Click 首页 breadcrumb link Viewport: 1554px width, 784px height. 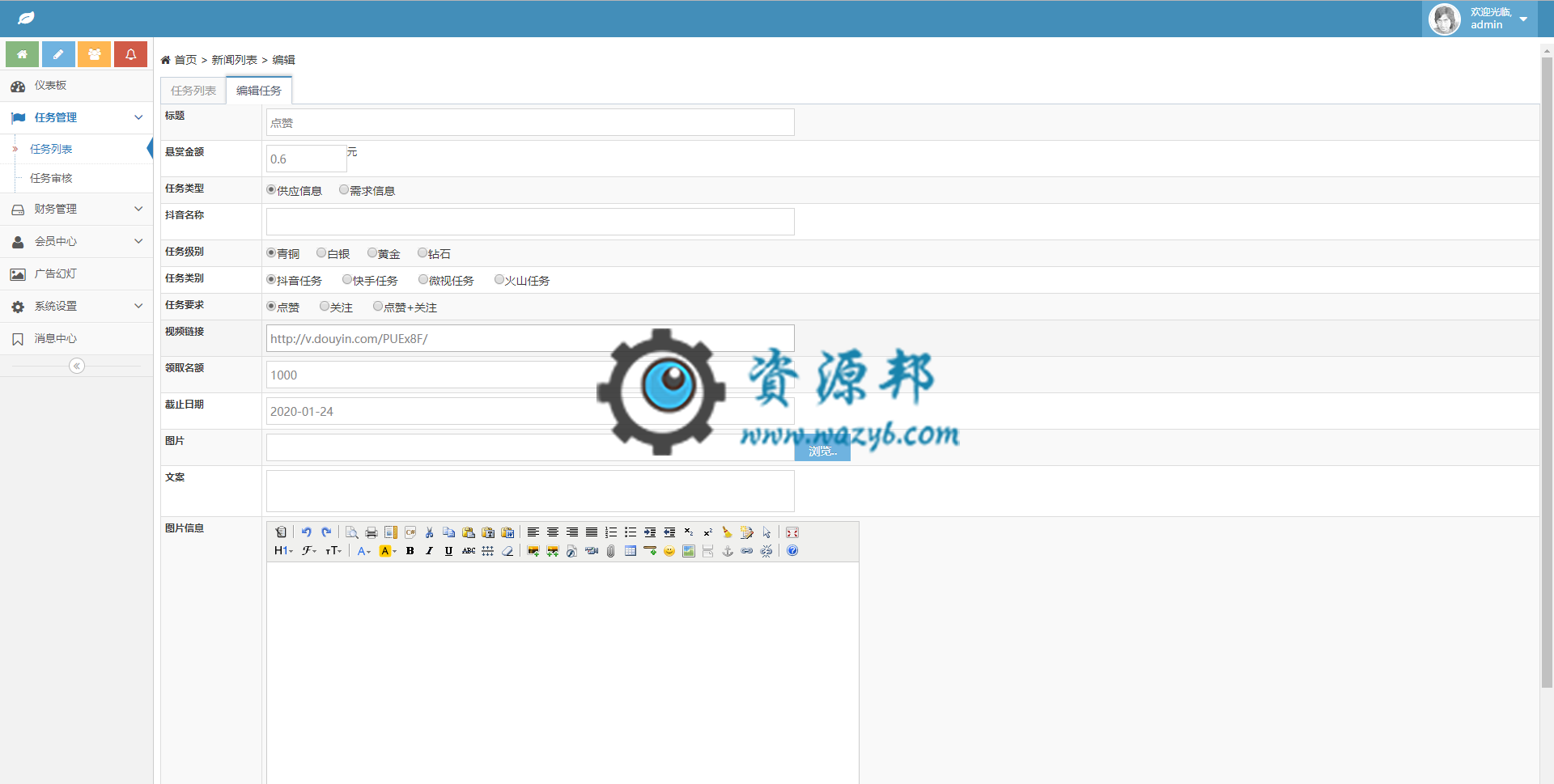pos(185,60)
